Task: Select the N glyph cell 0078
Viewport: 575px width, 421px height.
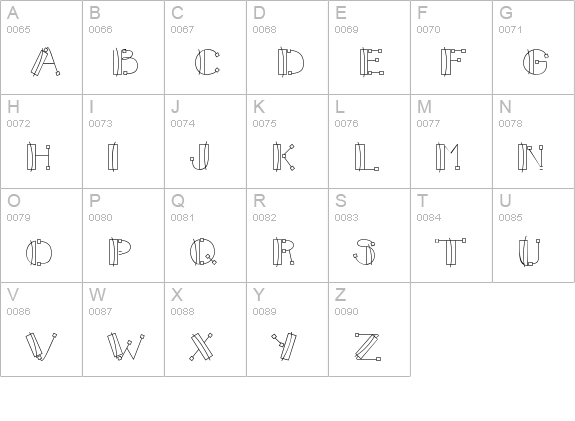Action: pos(534,142)
